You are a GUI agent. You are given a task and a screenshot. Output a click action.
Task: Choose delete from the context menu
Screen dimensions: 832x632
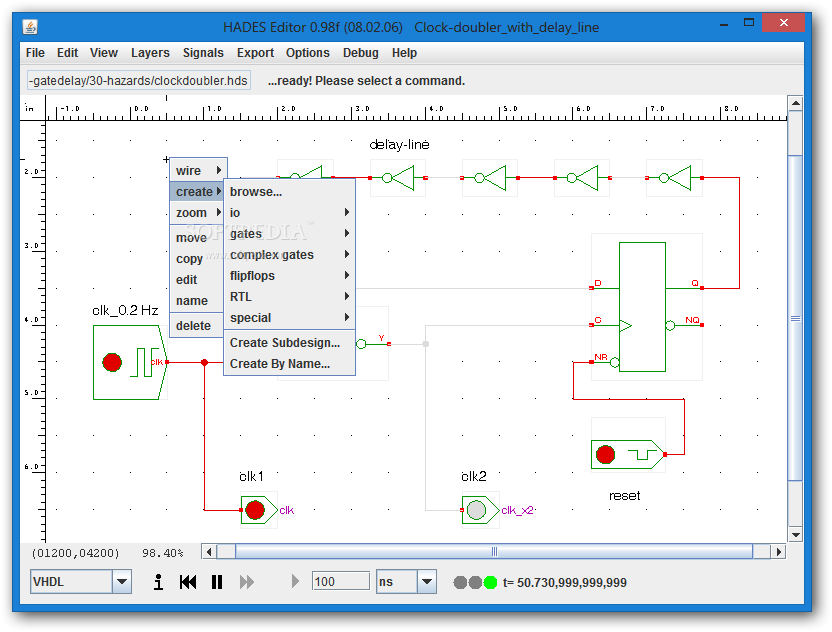[196, 326]
